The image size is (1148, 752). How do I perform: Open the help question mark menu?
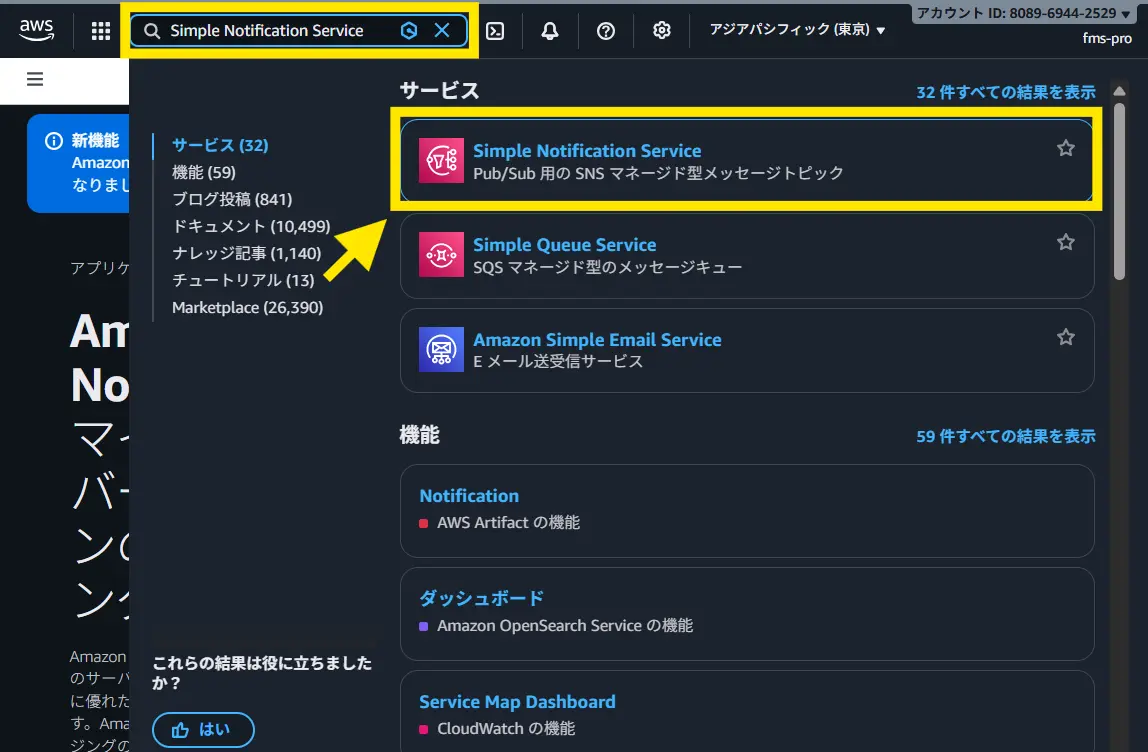tap(606, 31)
